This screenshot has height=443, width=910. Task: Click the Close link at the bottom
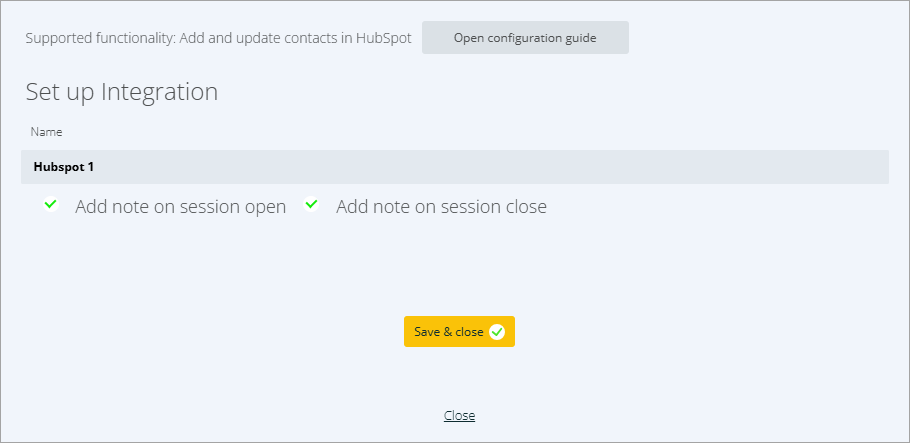[x=459, y=416]
